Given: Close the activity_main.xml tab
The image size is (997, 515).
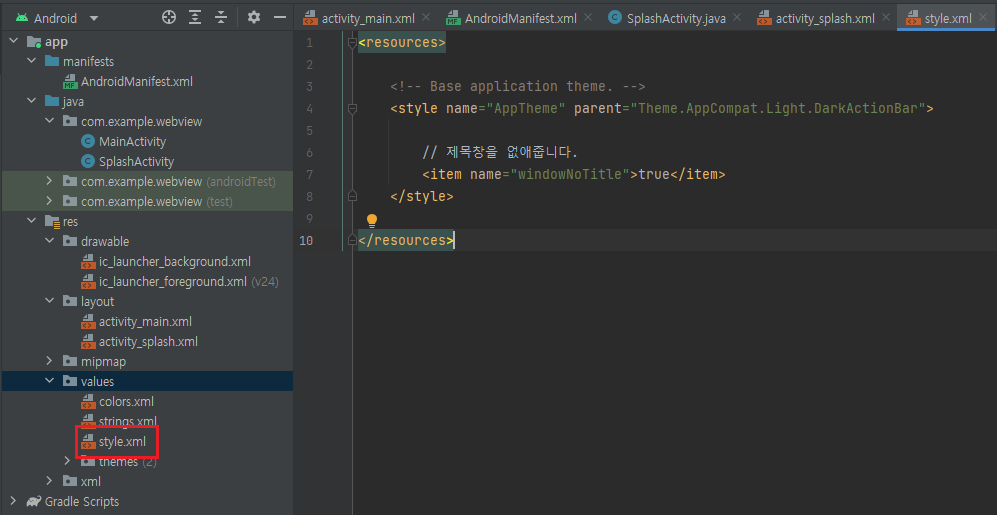Looking at the screenshot, I should click(x=426, y=18).
